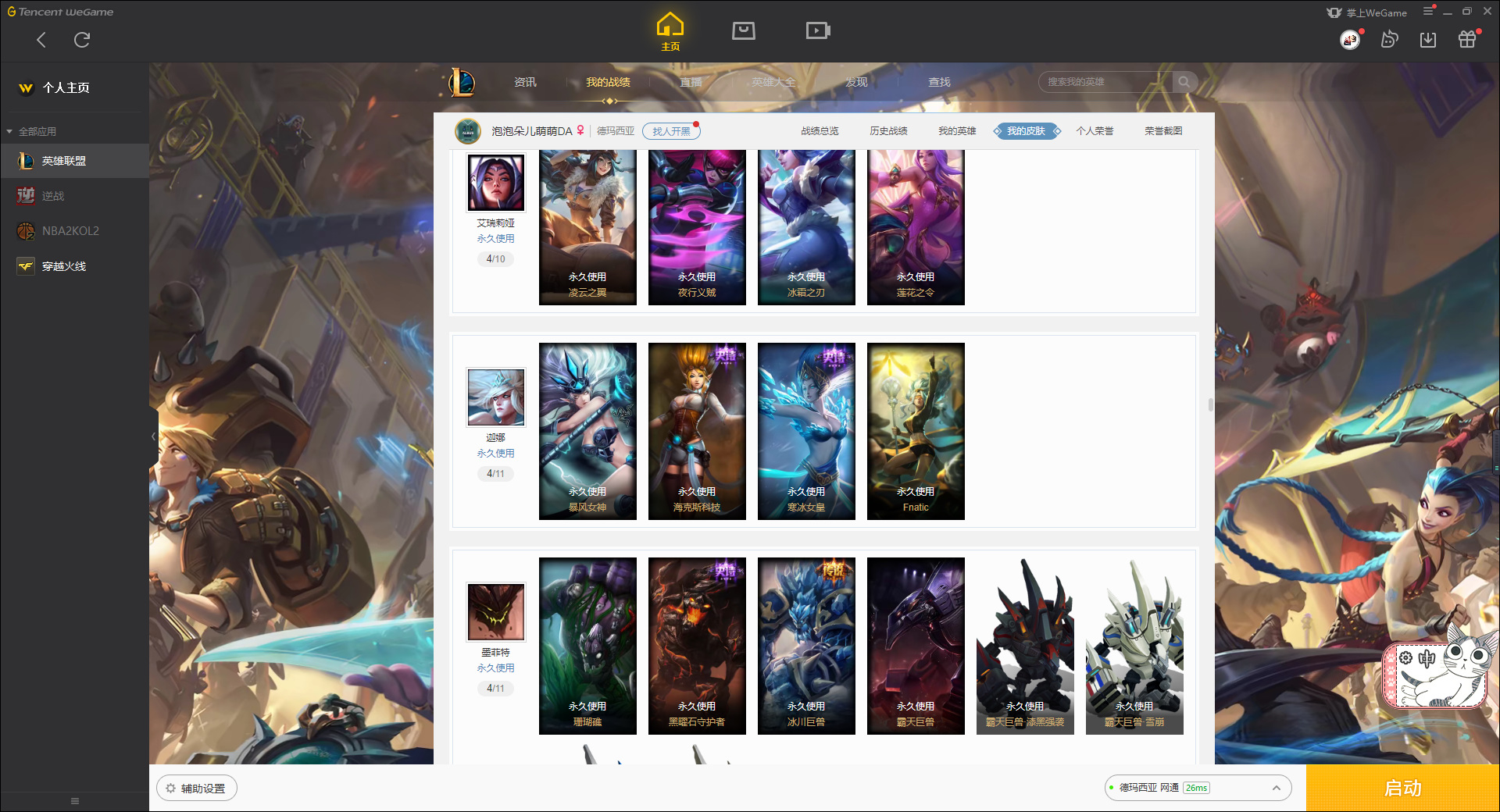Switch to 我的英雄 sub-tab
The image size is (1500, 812).
957,131
